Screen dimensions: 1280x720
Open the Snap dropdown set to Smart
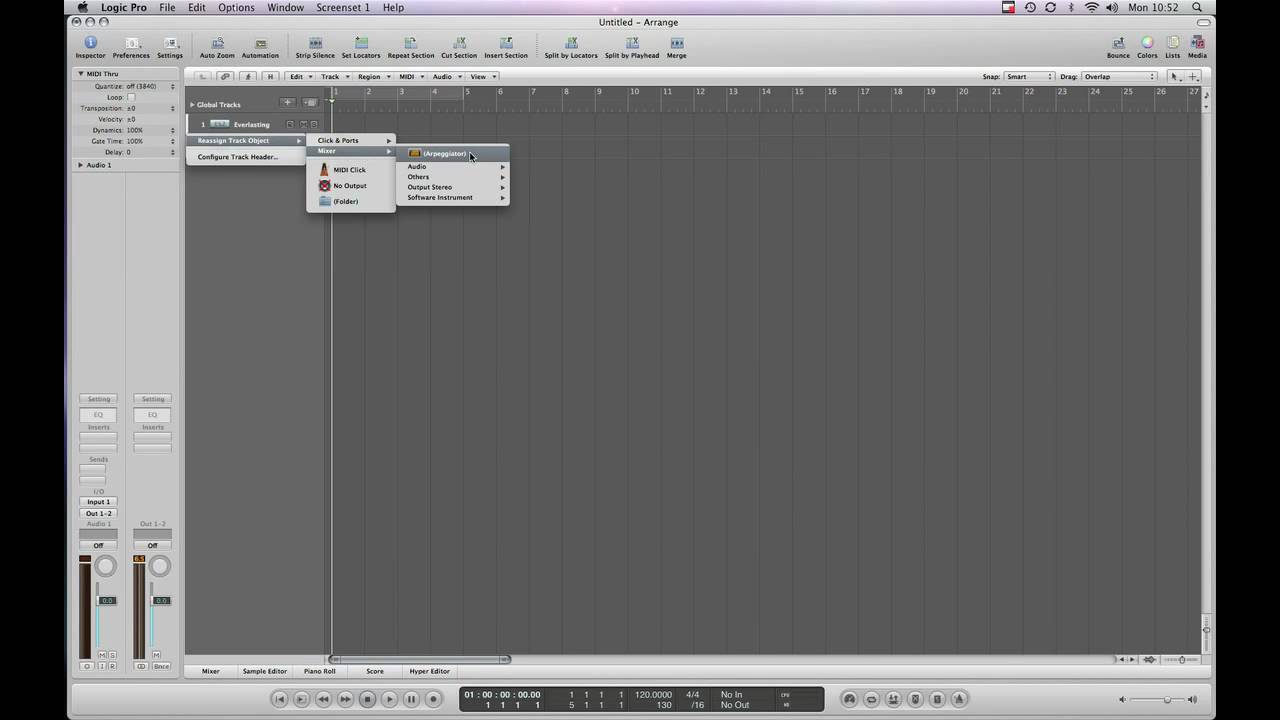(1030, 76)
